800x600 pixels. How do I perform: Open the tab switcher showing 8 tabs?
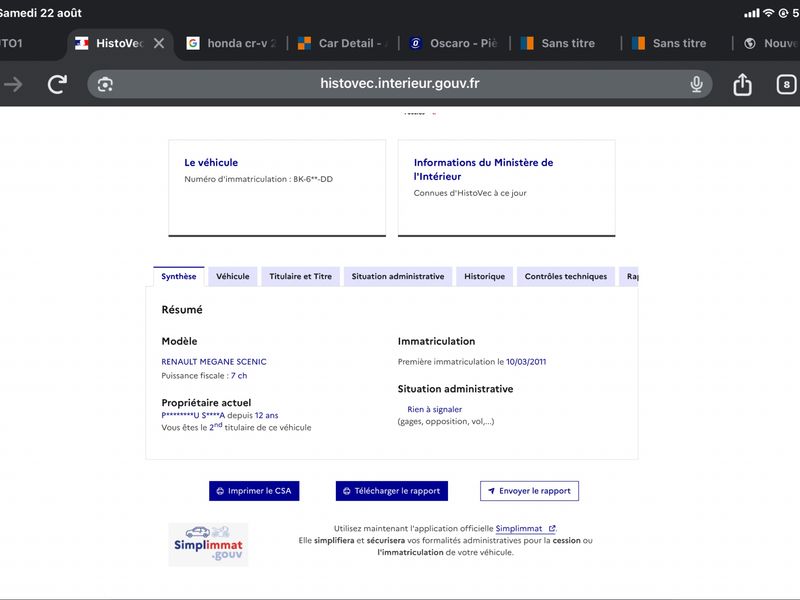786,84
